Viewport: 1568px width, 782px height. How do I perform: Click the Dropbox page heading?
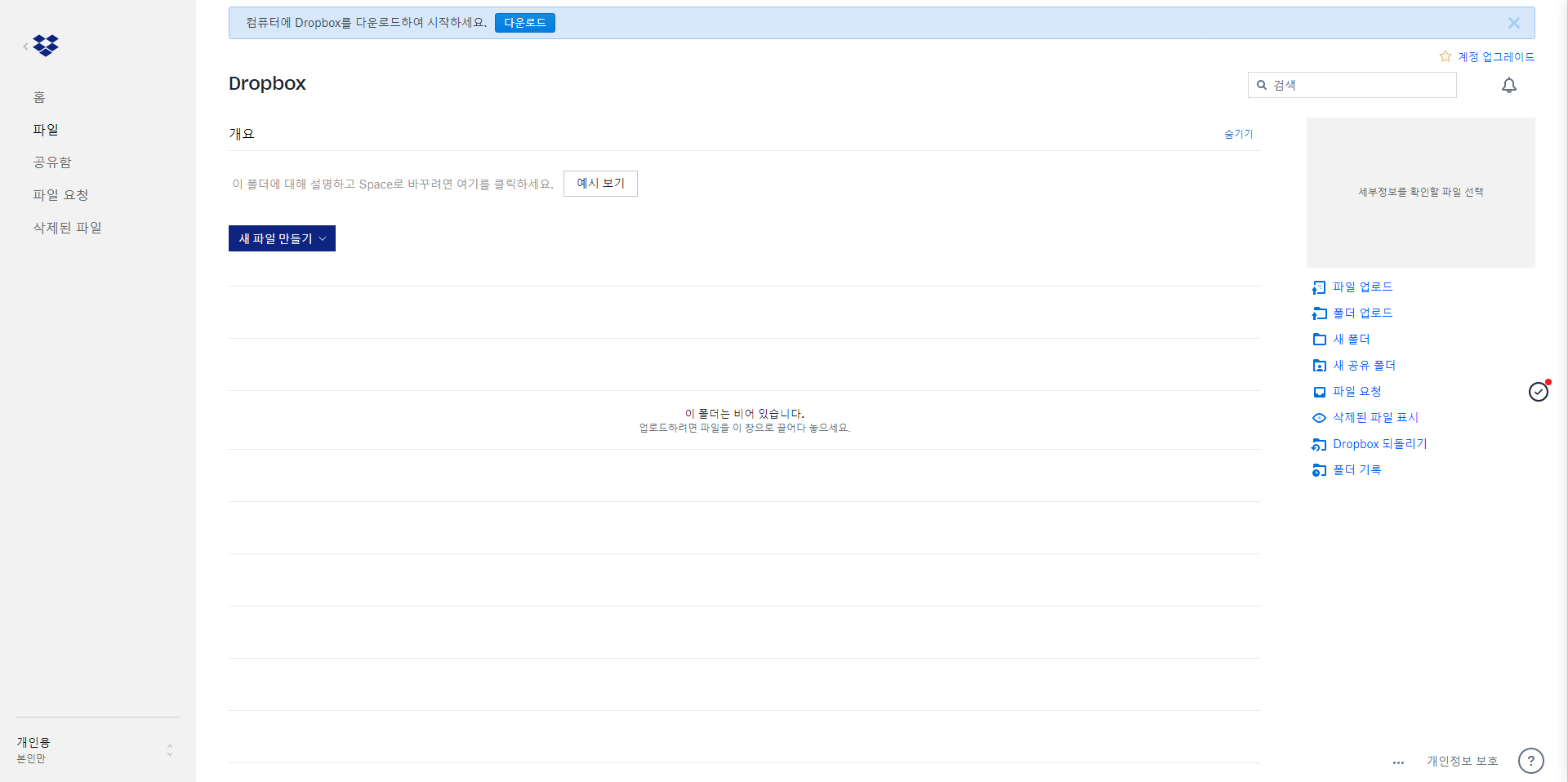click(267, 83)
